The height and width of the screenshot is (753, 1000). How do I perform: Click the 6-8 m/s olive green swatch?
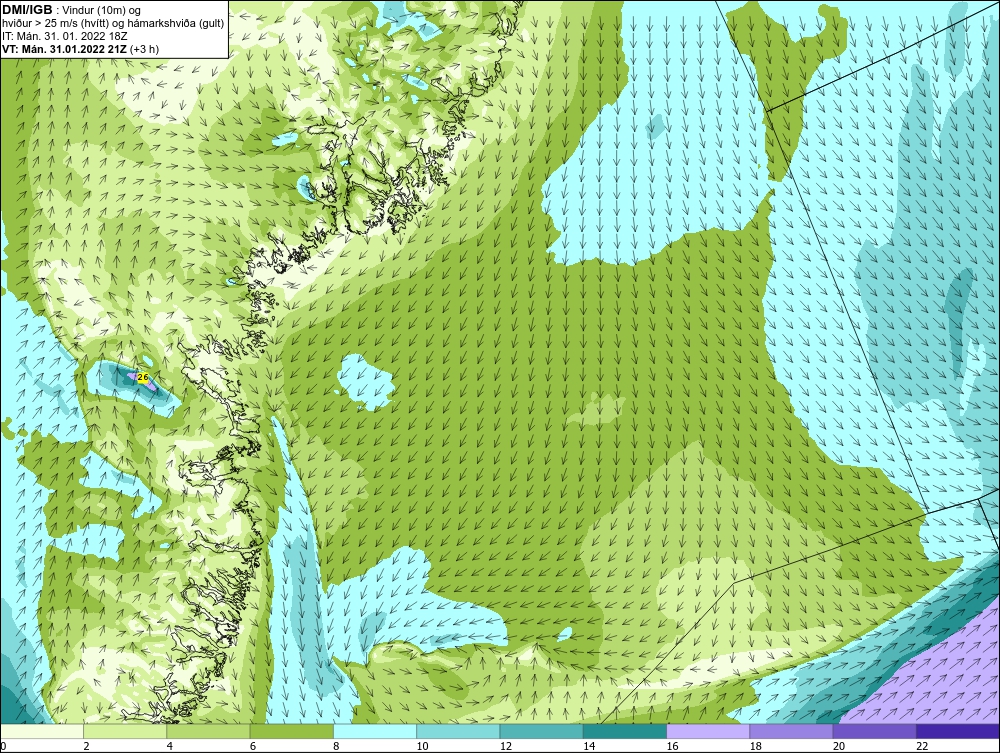291,731
